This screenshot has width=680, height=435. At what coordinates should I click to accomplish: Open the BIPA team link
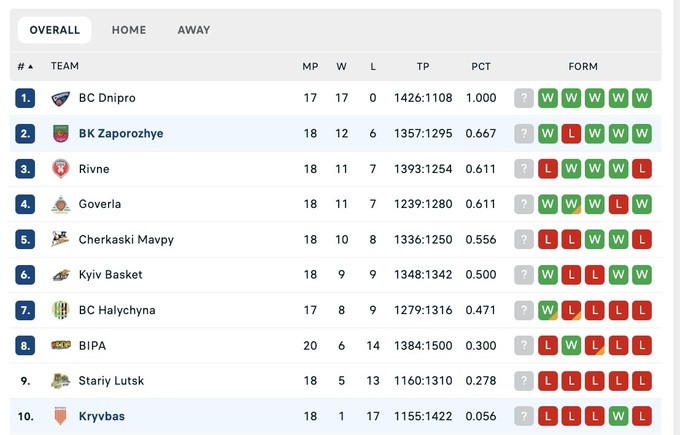92,346
